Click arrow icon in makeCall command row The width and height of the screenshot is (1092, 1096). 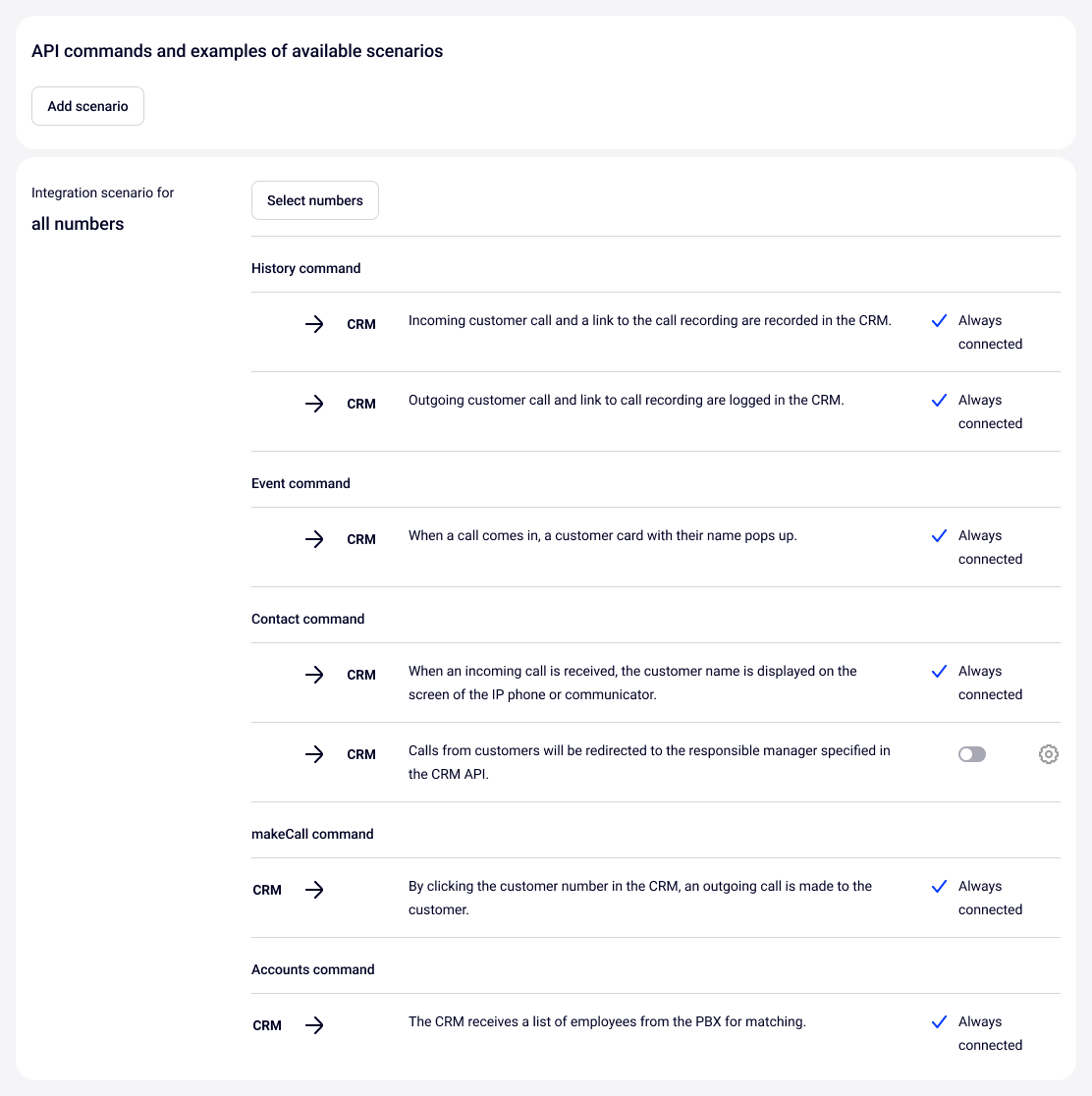314,890
